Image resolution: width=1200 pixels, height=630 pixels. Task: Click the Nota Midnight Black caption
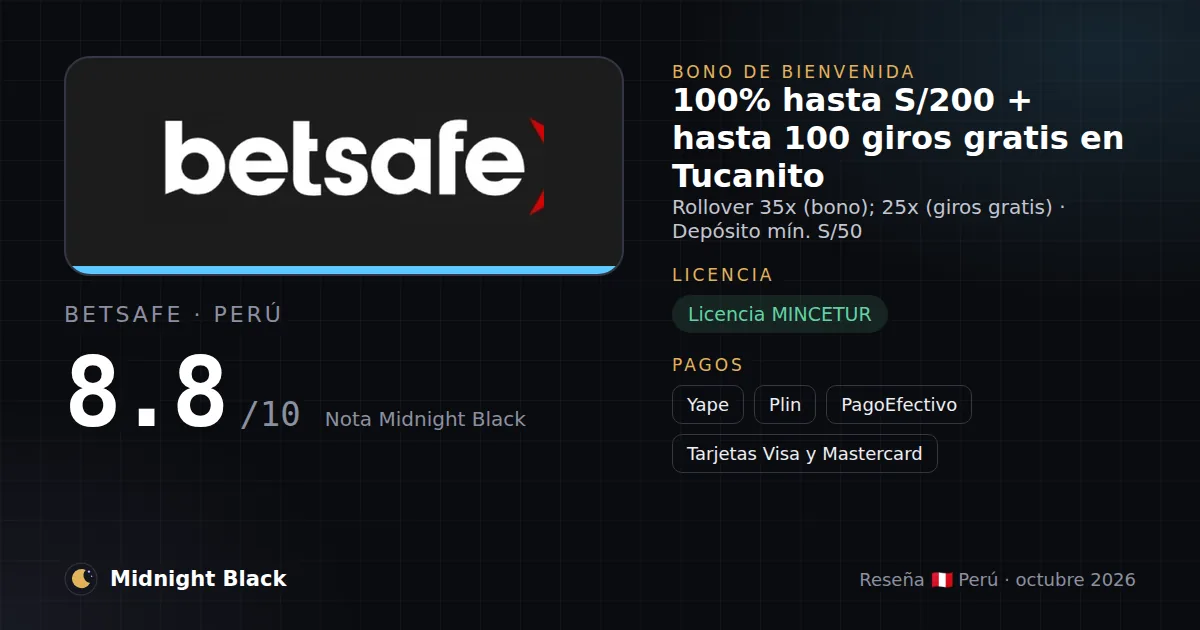(425, 420)
